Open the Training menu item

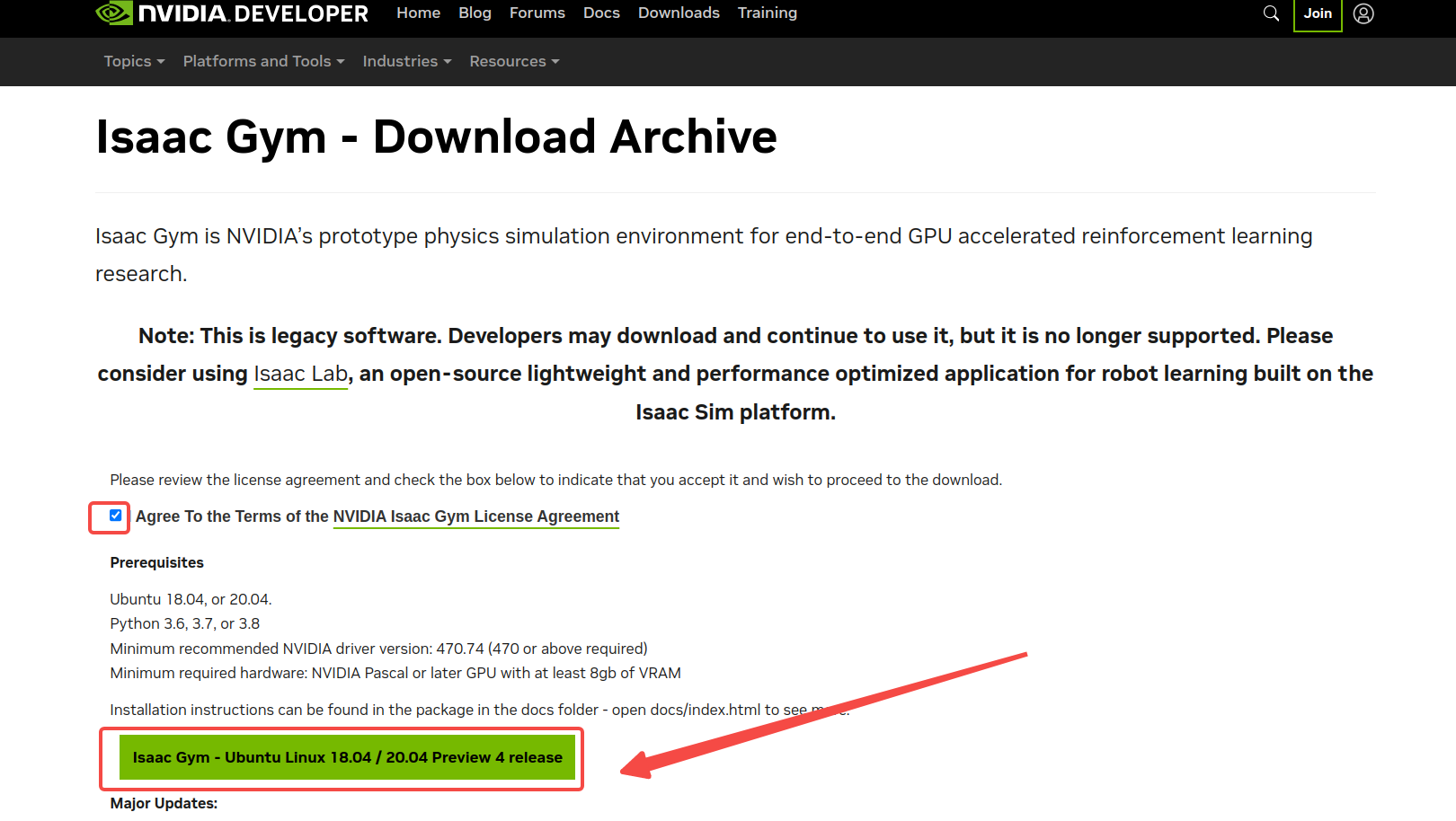(x=768, y=13)
